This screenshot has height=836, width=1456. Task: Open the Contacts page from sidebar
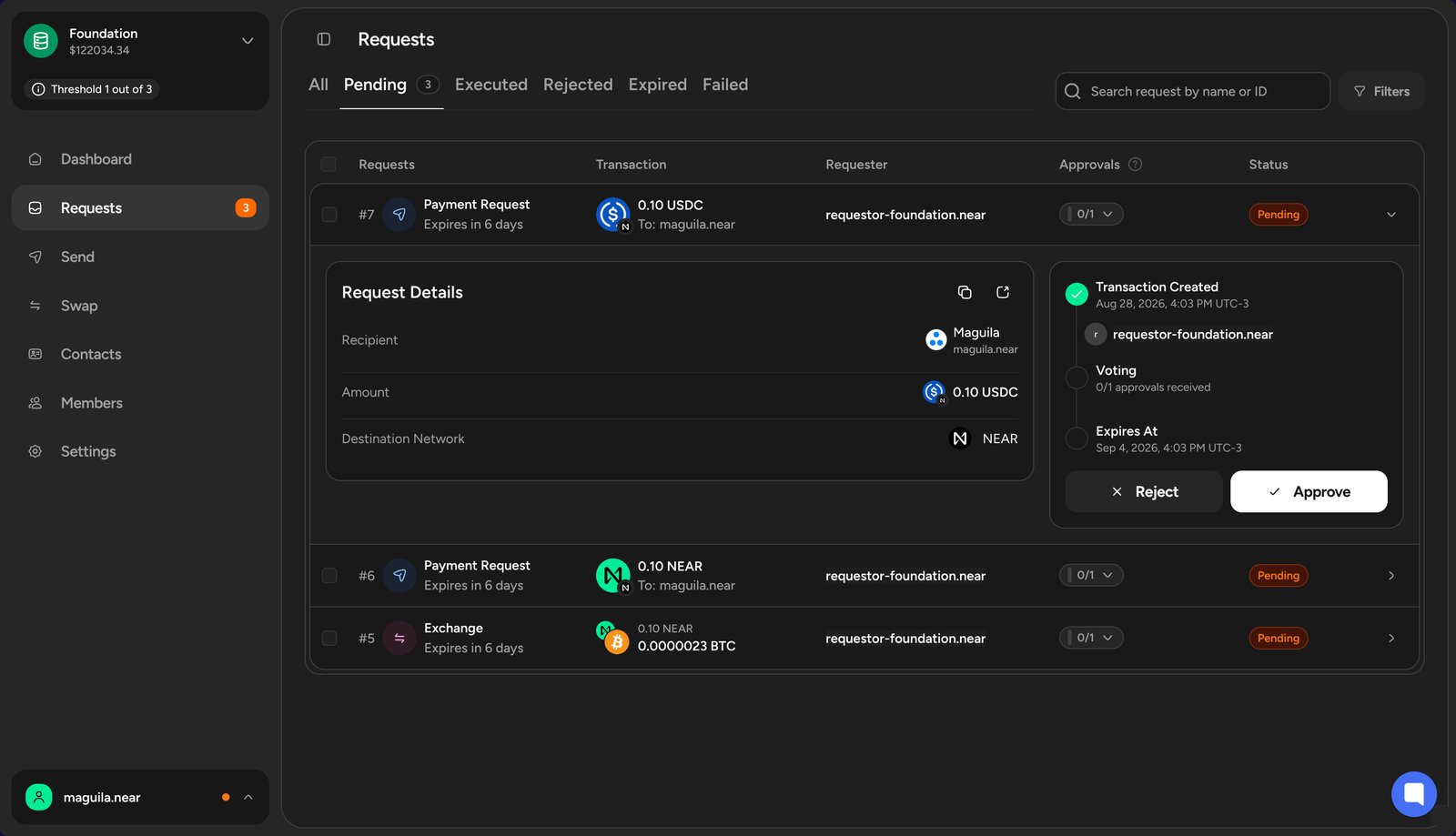point(140,354)
